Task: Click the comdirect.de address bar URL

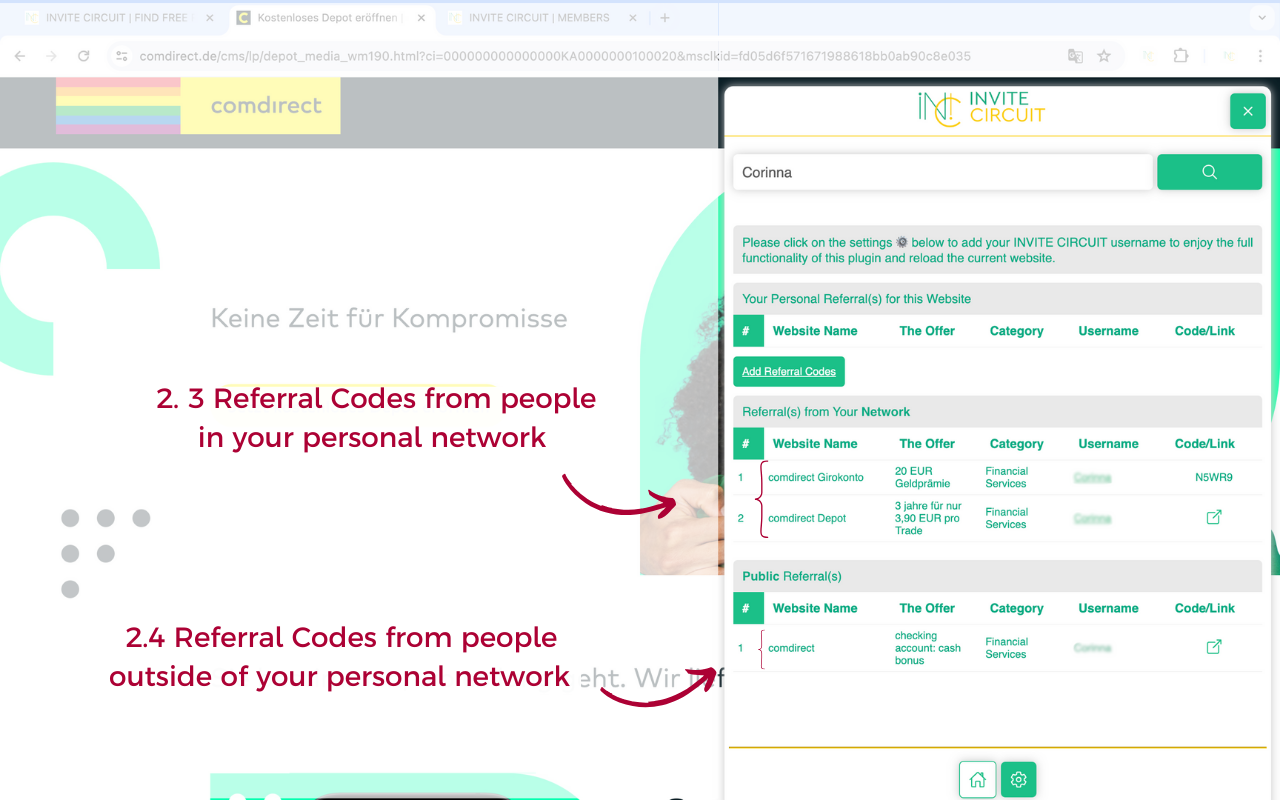Action: tap(555, 56)
